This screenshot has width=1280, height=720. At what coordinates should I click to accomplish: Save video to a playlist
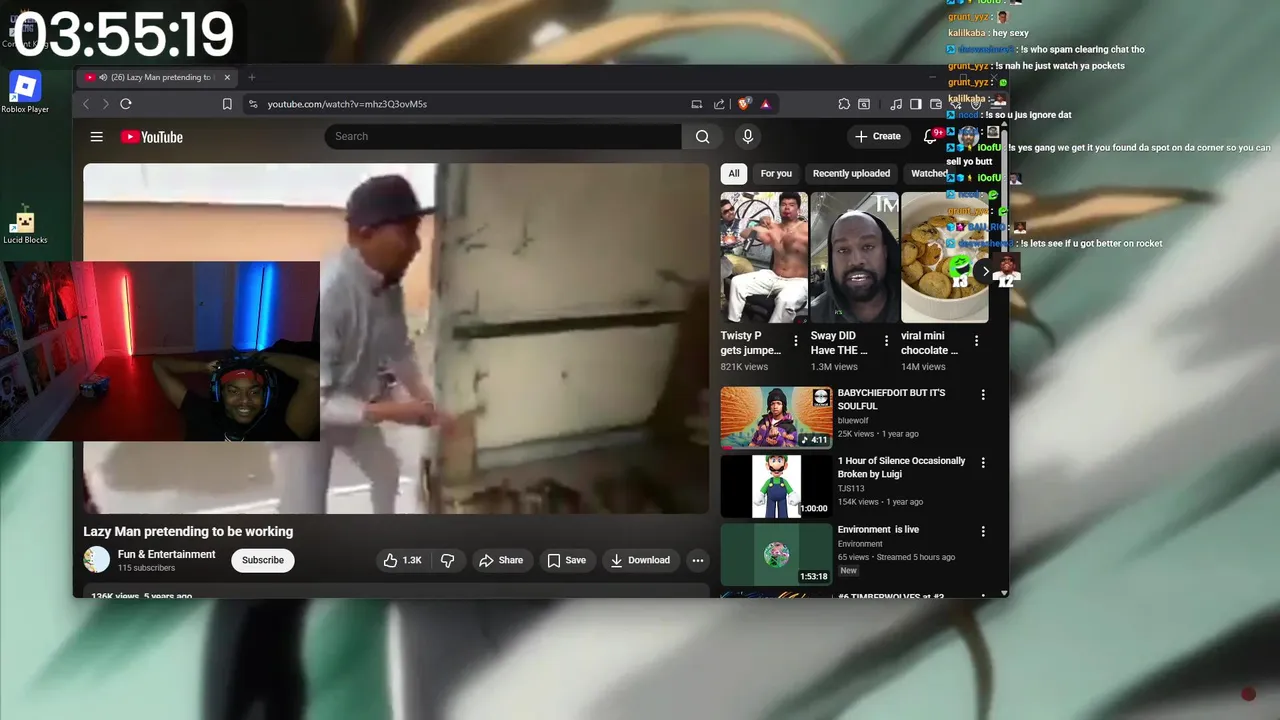[x=566, y=560]
